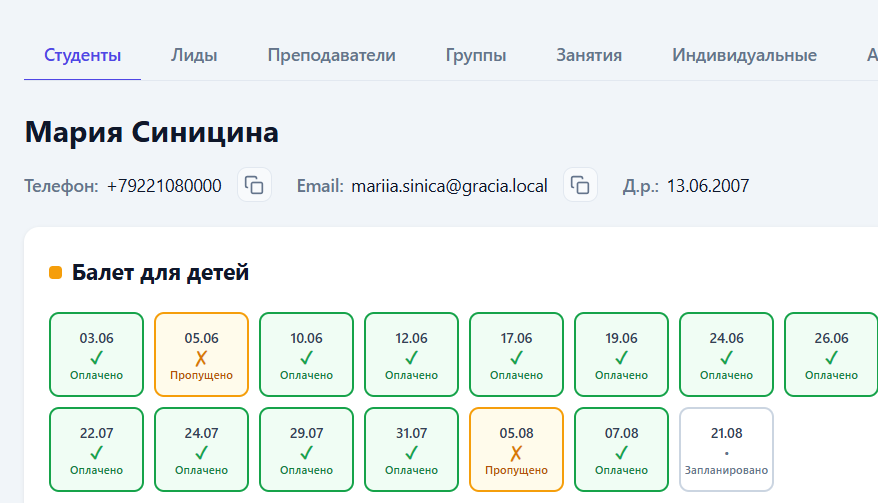Open the Индивидуальные tab
Screen dimensions: 878x503
click(744, 55)
